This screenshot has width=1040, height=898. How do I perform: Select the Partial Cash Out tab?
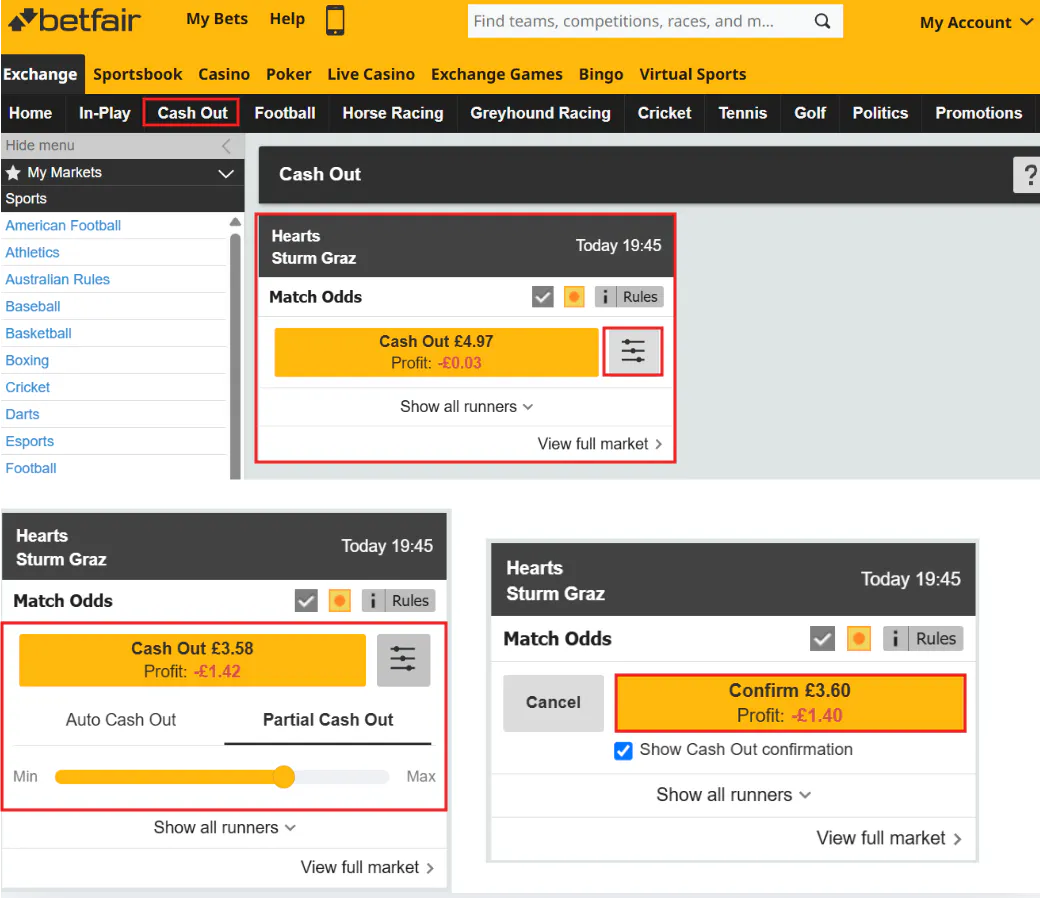pos(328,720)
